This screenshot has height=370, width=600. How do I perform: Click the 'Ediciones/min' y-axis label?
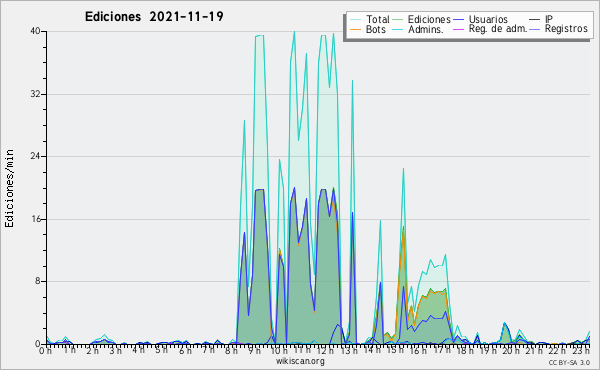(9, 188)
